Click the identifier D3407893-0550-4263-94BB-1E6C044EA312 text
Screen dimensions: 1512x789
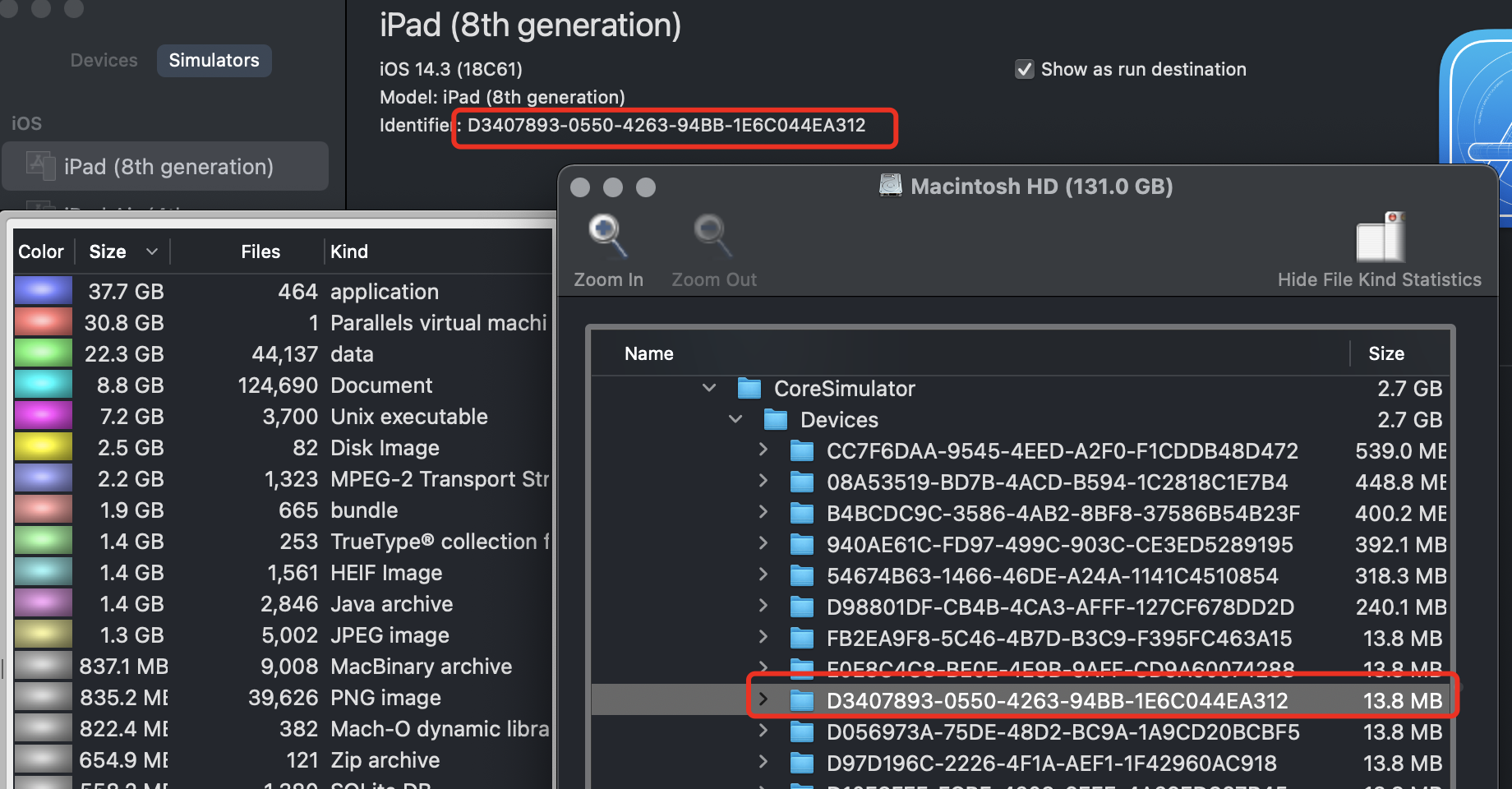click(x=666, y=125)
